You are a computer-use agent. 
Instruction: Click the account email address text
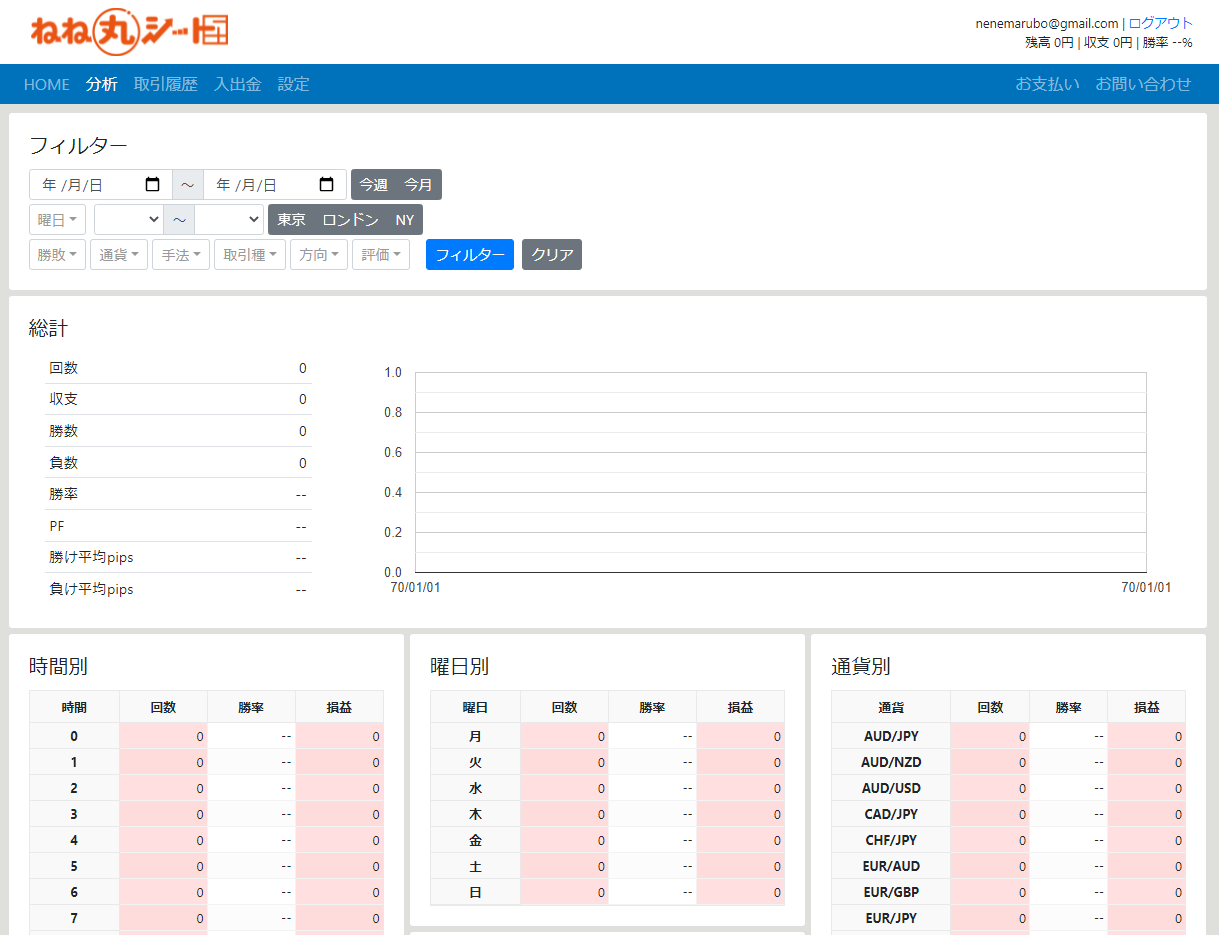1047,23
